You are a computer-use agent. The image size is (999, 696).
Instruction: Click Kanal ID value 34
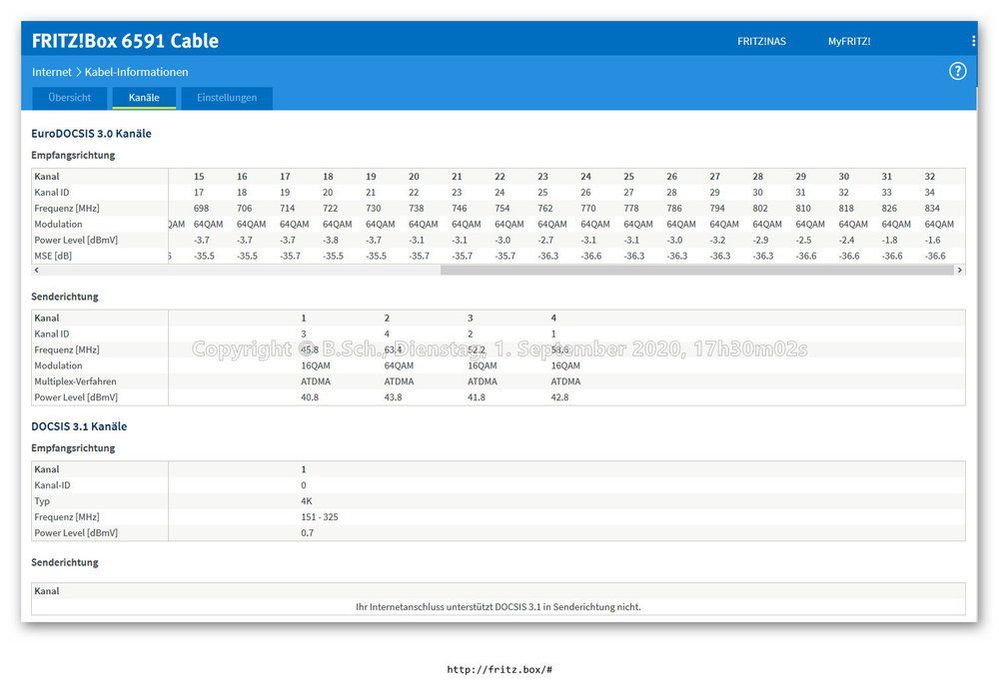click(930, 192)
